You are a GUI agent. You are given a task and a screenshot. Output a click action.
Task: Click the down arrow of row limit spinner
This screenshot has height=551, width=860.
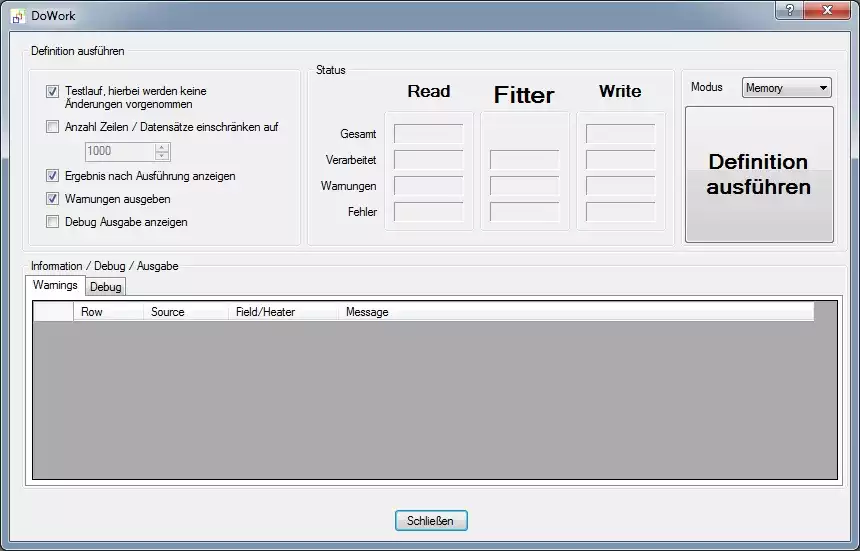pos(162,156)
